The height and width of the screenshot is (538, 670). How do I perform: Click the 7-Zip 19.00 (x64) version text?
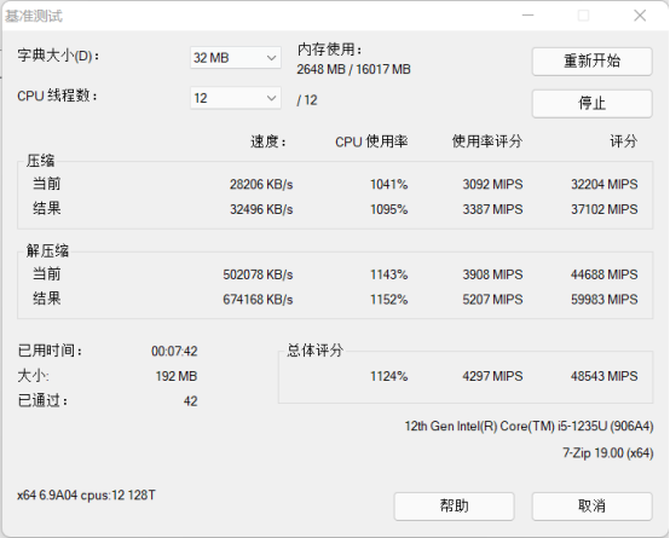click(607, 453)
